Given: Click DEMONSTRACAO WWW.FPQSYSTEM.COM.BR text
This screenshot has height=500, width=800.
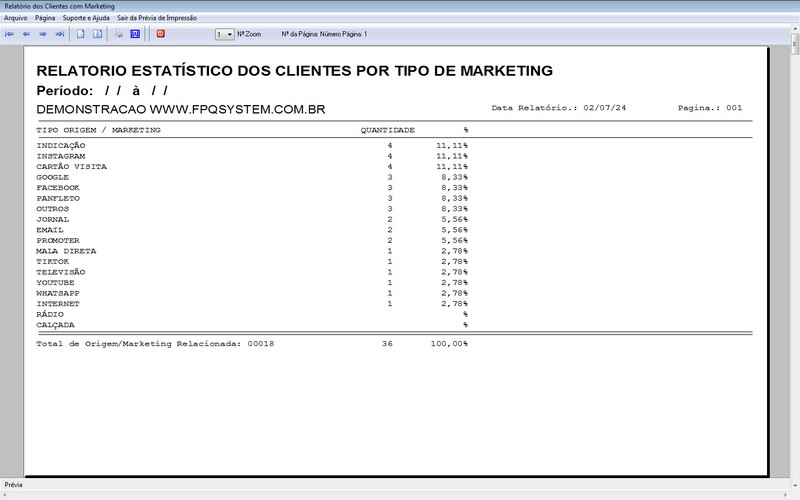Looking at the screenshot, I should pyautogui.click(x=181, y=110).
